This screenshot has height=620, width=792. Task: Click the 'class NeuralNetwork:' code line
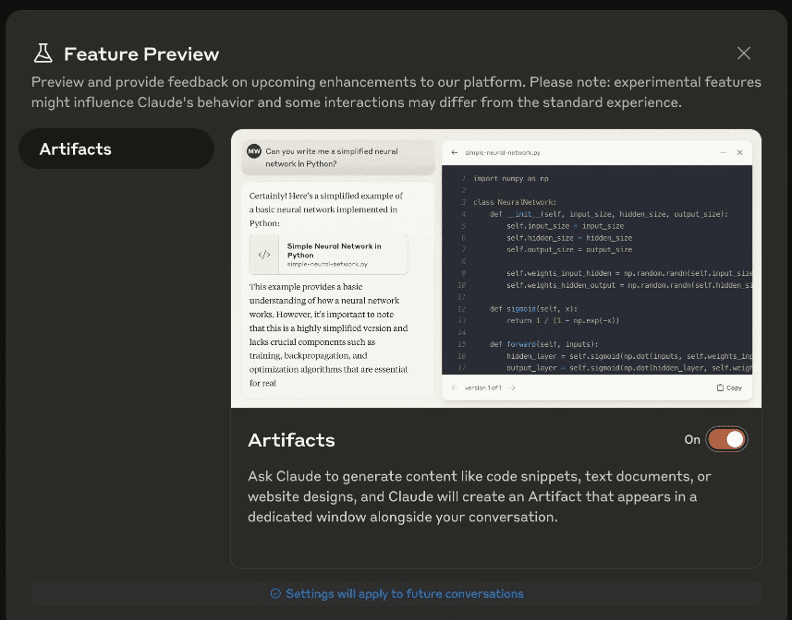coord(515,202)
